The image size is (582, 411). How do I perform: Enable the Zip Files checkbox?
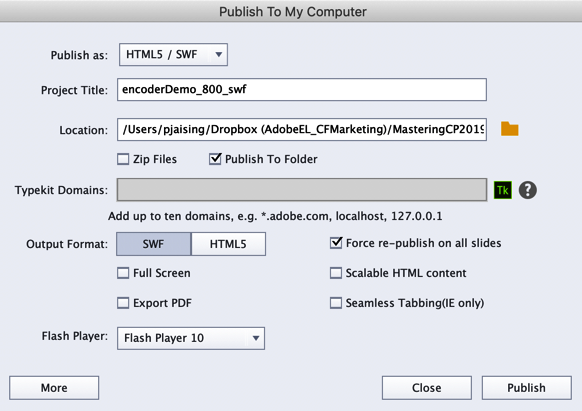coord(123,159)
